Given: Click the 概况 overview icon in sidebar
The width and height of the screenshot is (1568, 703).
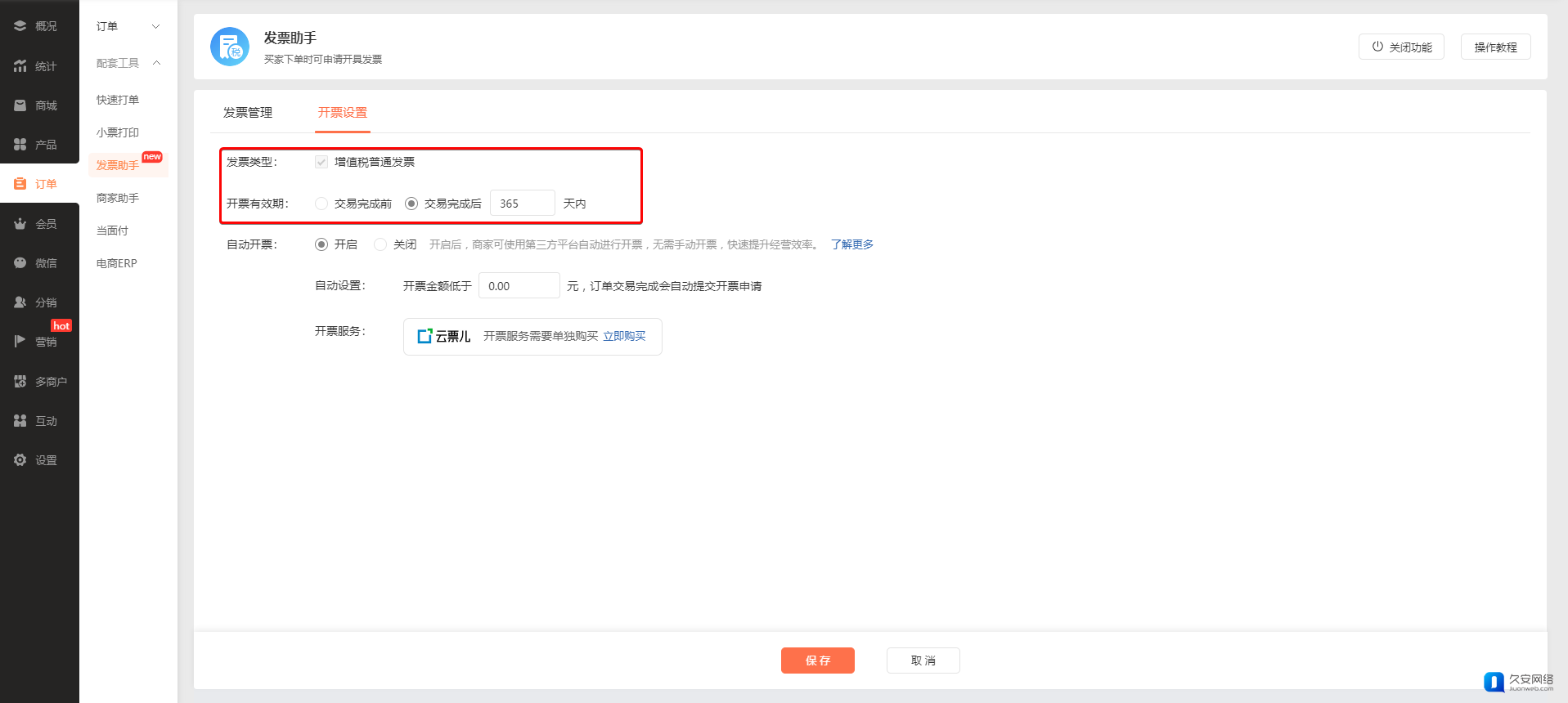Looking at the screenshot, I should (20, 26).
